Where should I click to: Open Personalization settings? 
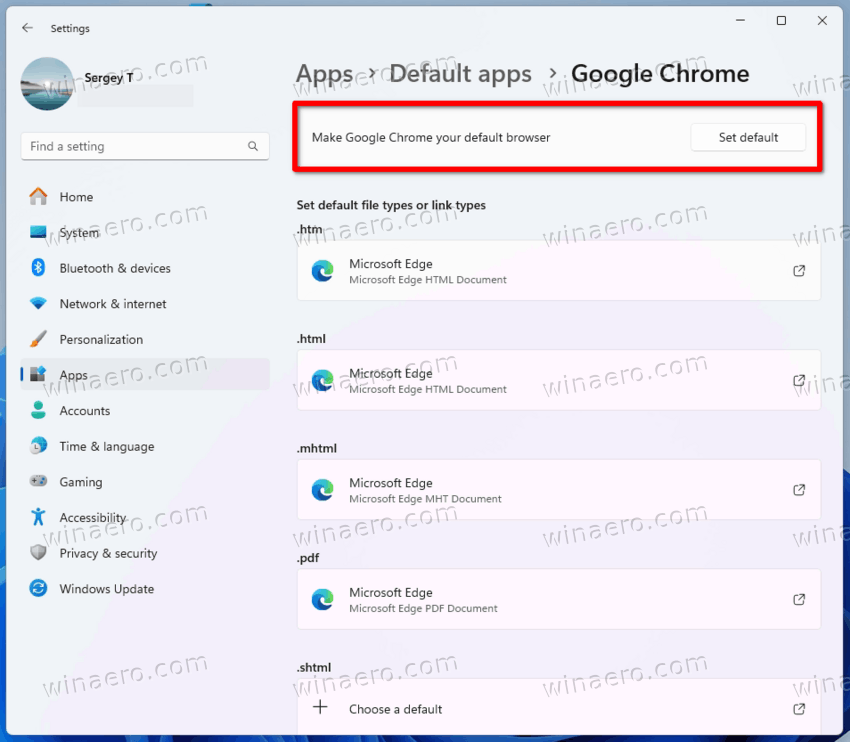(x=145, y=339)
